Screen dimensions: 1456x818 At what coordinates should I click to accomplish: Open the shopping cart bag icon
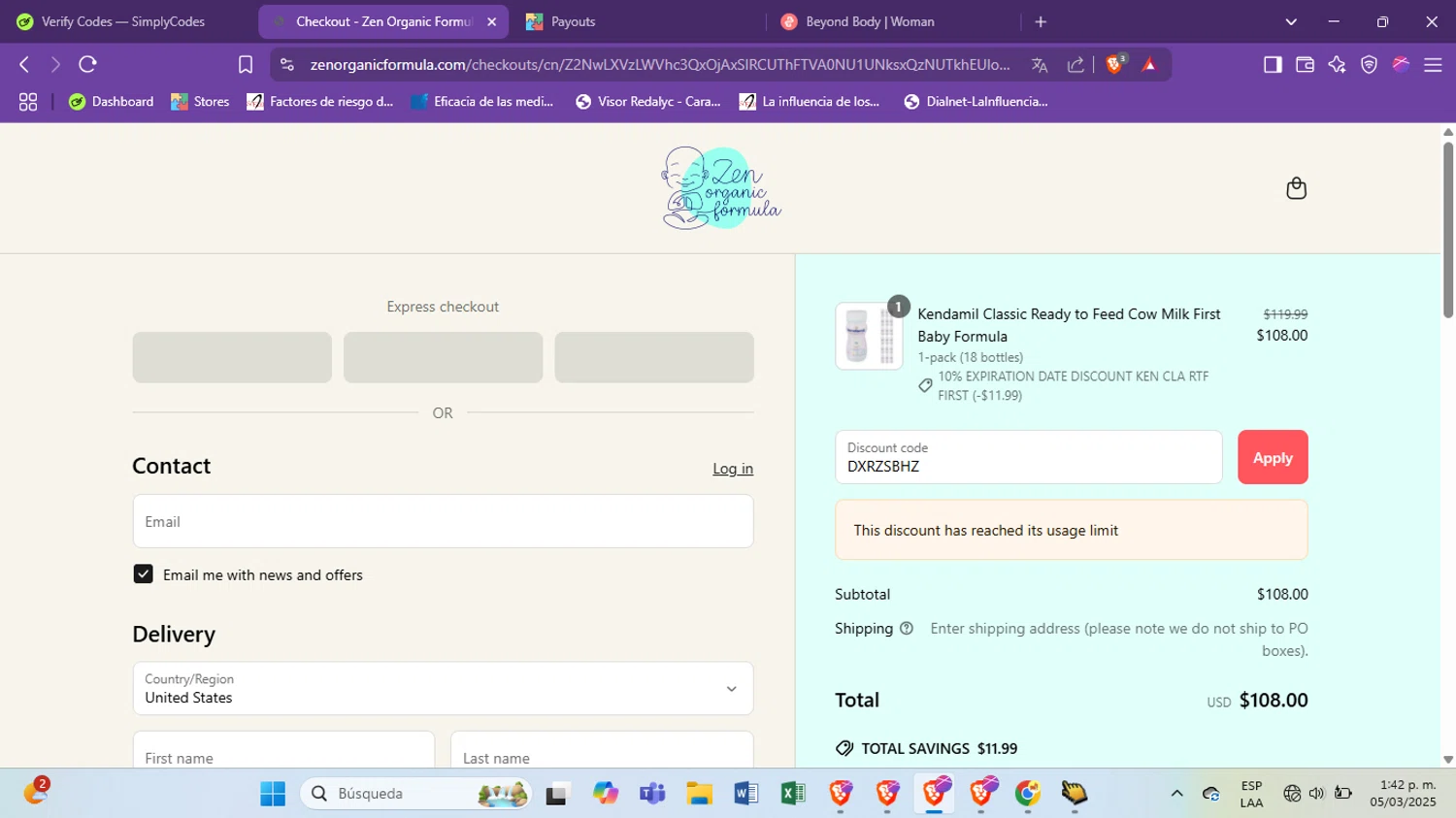(x=1296, y=188)
